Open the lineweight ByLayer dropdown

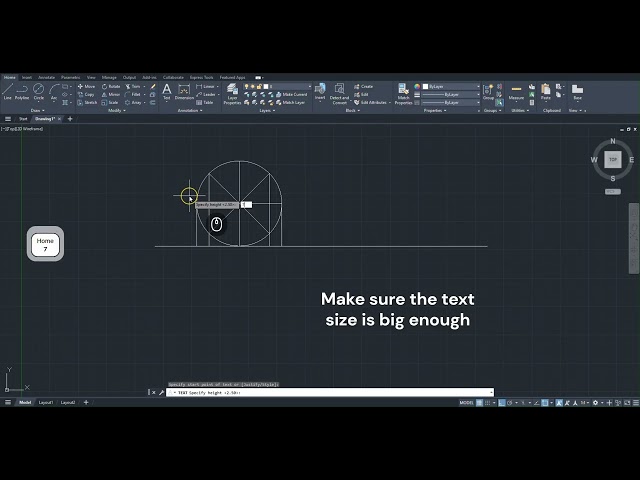tap(451, 94)
